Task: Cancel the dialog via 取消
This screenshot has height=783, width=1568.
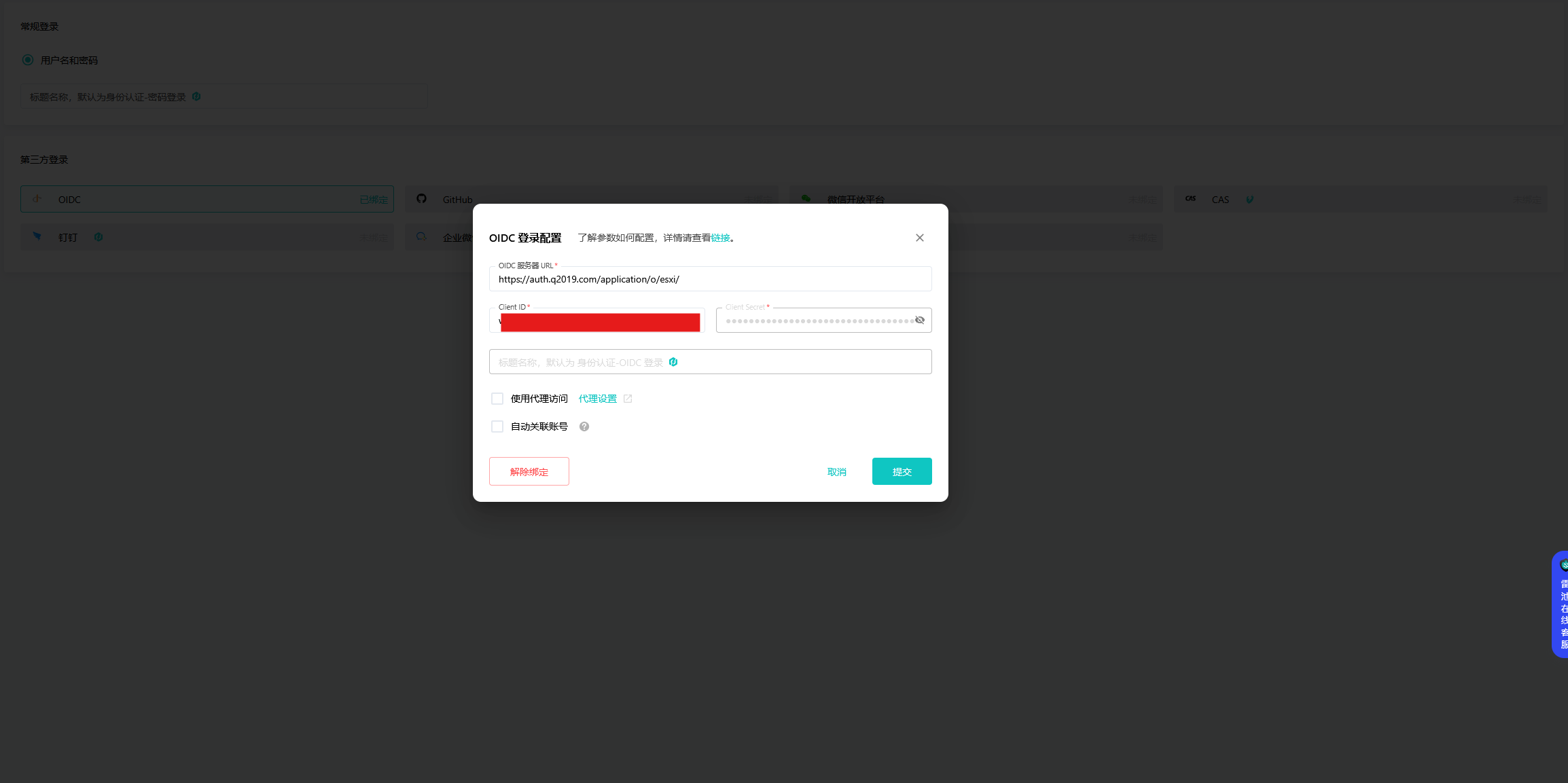Action: point(837,472)
